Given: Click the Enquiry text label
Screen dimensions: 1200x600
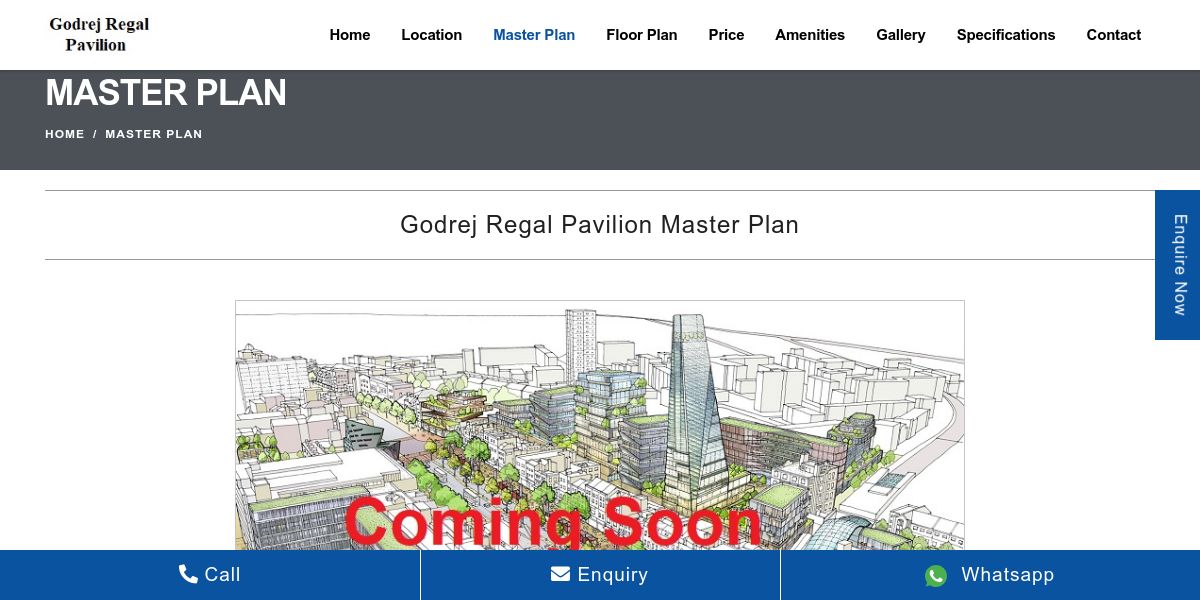Looking at the screenshot, I should [x=613, y=575].
